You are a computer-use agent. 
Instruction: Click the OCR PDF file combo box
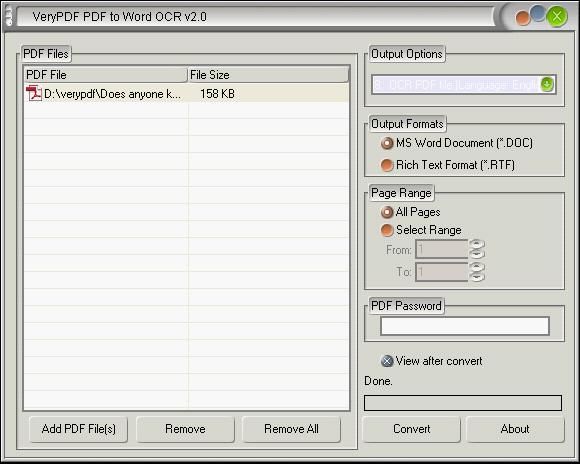[x=464, y=84]
